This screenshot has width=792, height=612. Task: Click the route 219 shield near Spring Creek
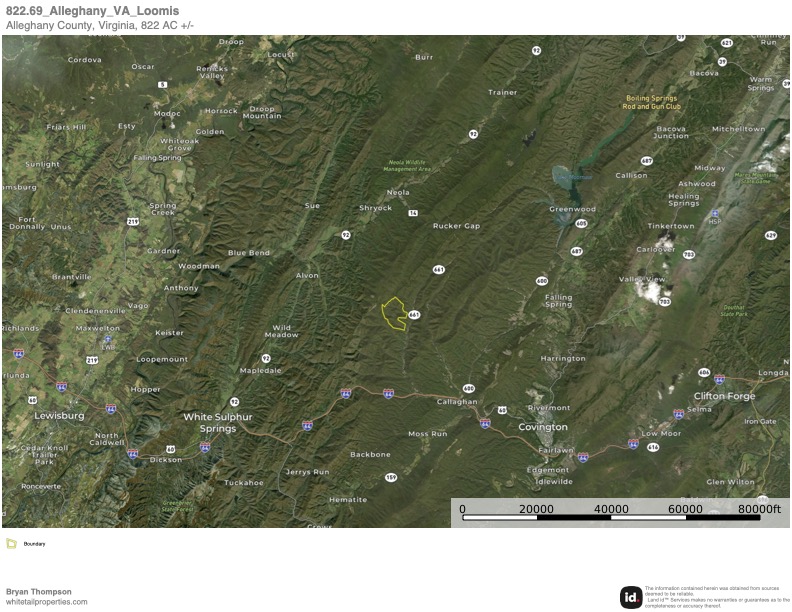pyautogui.click(x=133, y=221)
